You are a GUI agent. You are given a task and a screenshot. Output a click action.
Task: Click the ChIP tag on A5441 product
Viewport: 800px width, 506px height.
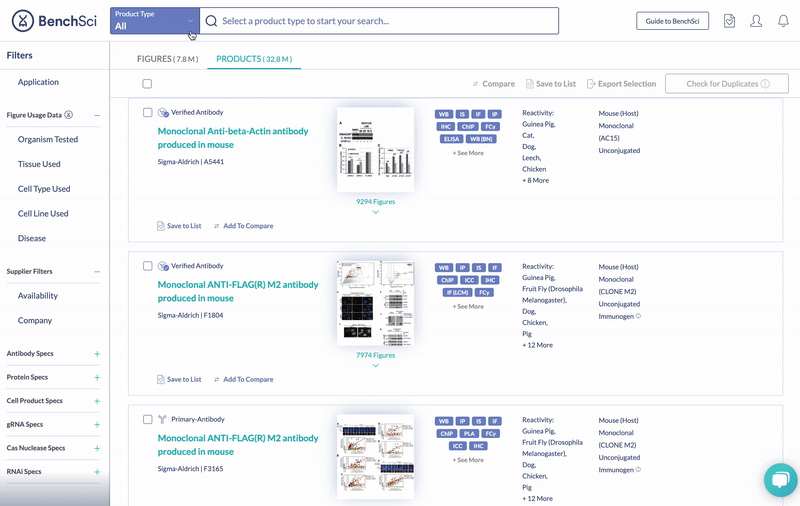click(x=468, y=126)
